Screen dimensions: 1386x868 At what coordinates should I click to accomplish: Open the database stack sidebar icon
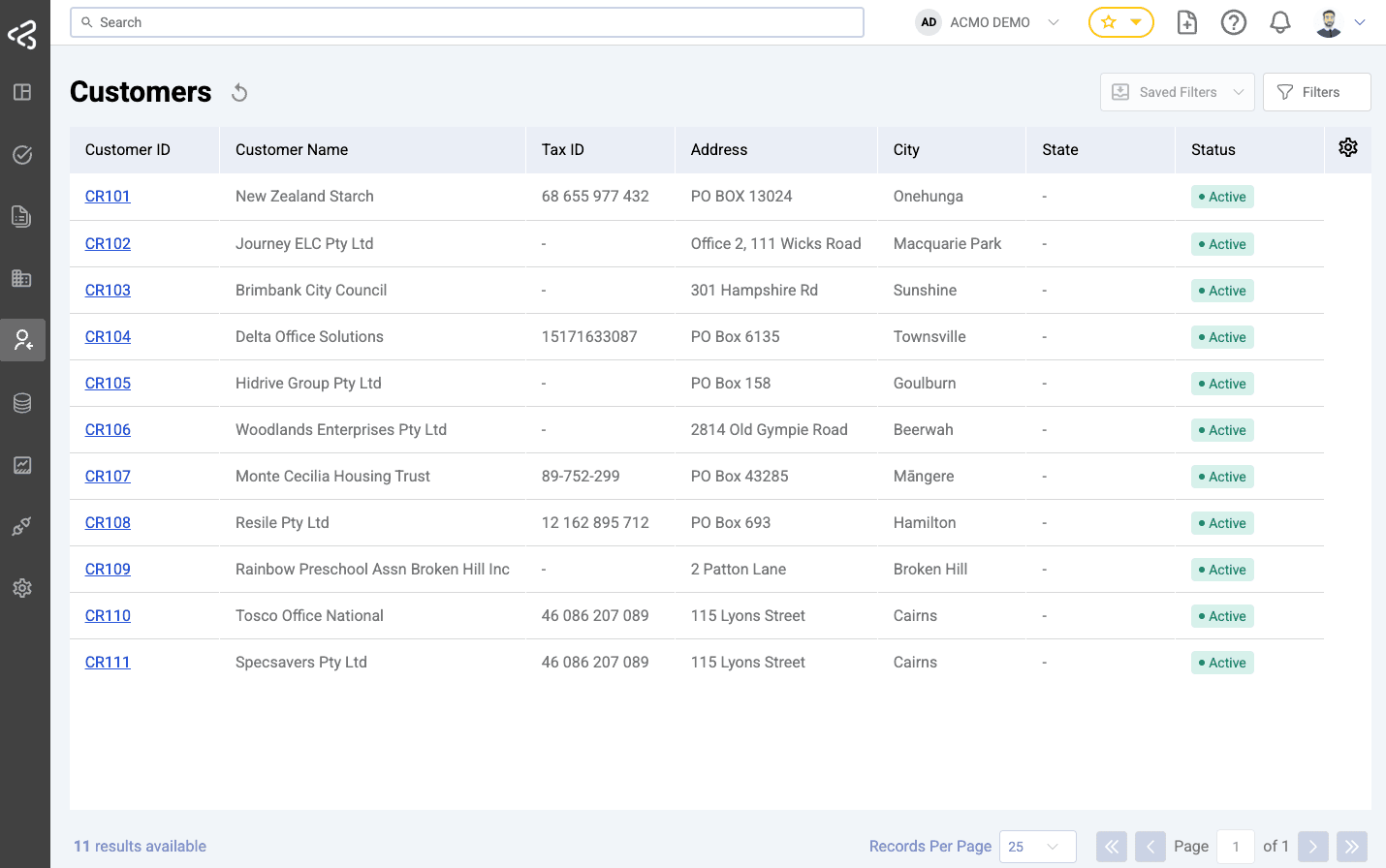point(22,403)
